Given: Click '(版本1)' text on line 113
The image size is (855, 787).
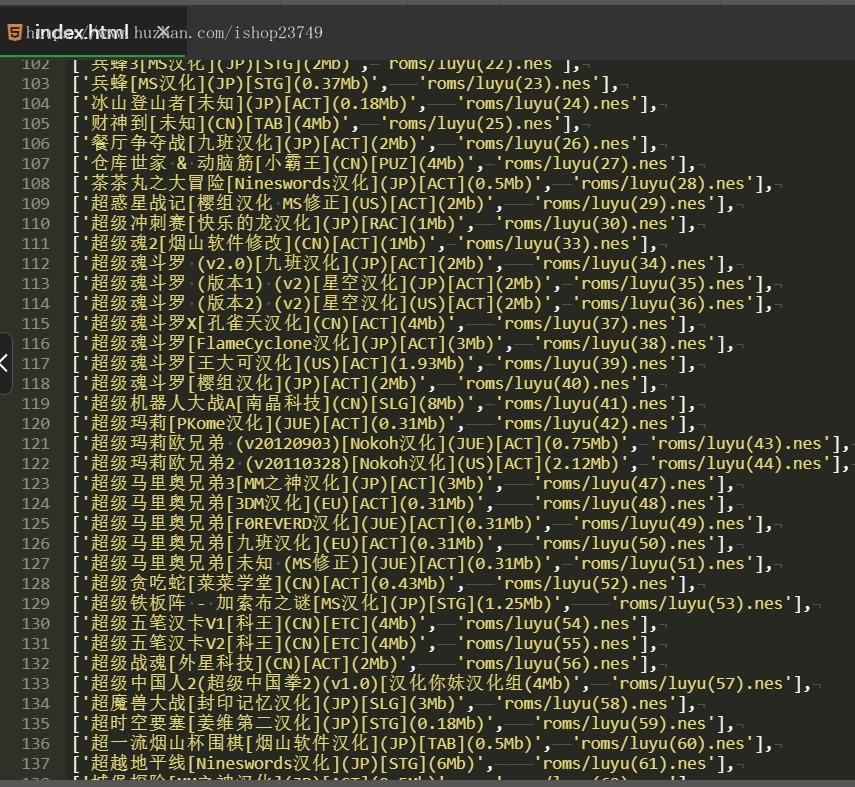Looking at the screenshot, I should [x=230, y=284].
